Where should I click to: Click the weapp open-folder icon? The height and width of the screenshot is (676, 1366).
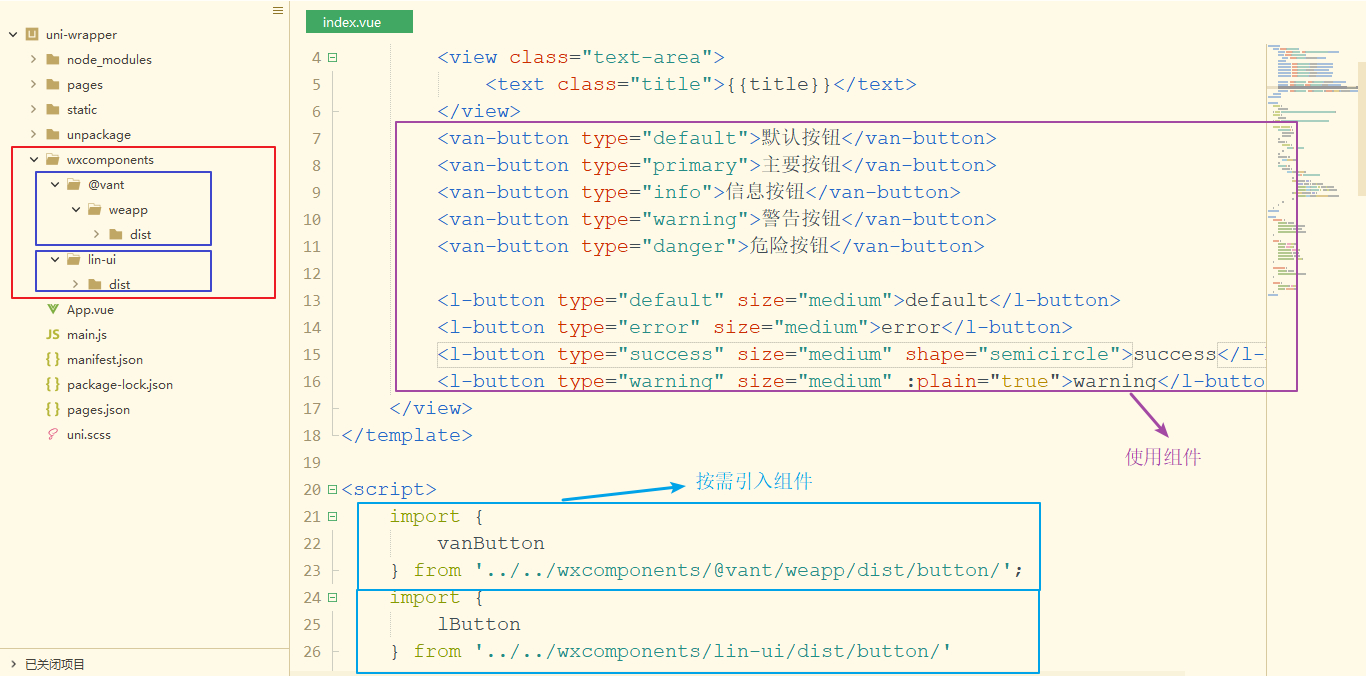pos(95,209)
